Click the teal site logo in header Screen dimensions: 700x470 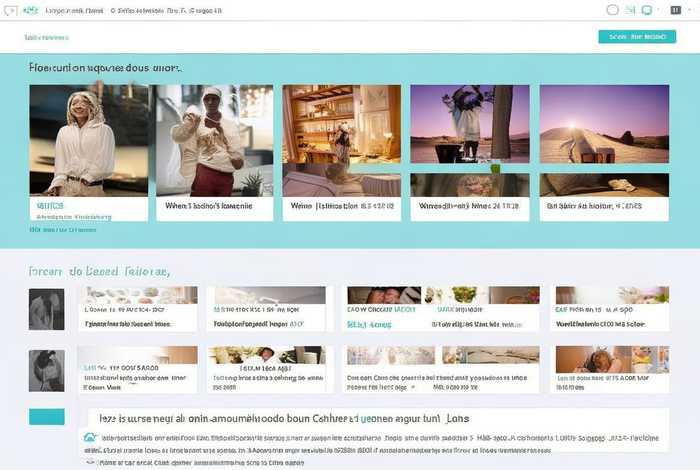30,10
